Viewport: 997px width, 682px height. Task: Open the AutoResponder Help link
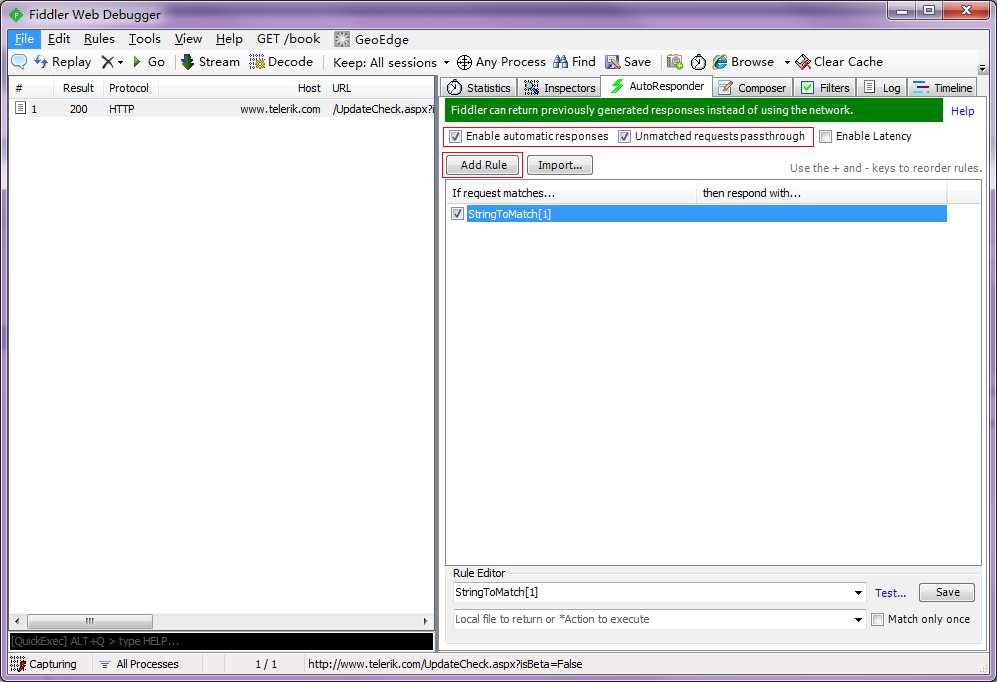pyautogui.click(x=962, y=111)
